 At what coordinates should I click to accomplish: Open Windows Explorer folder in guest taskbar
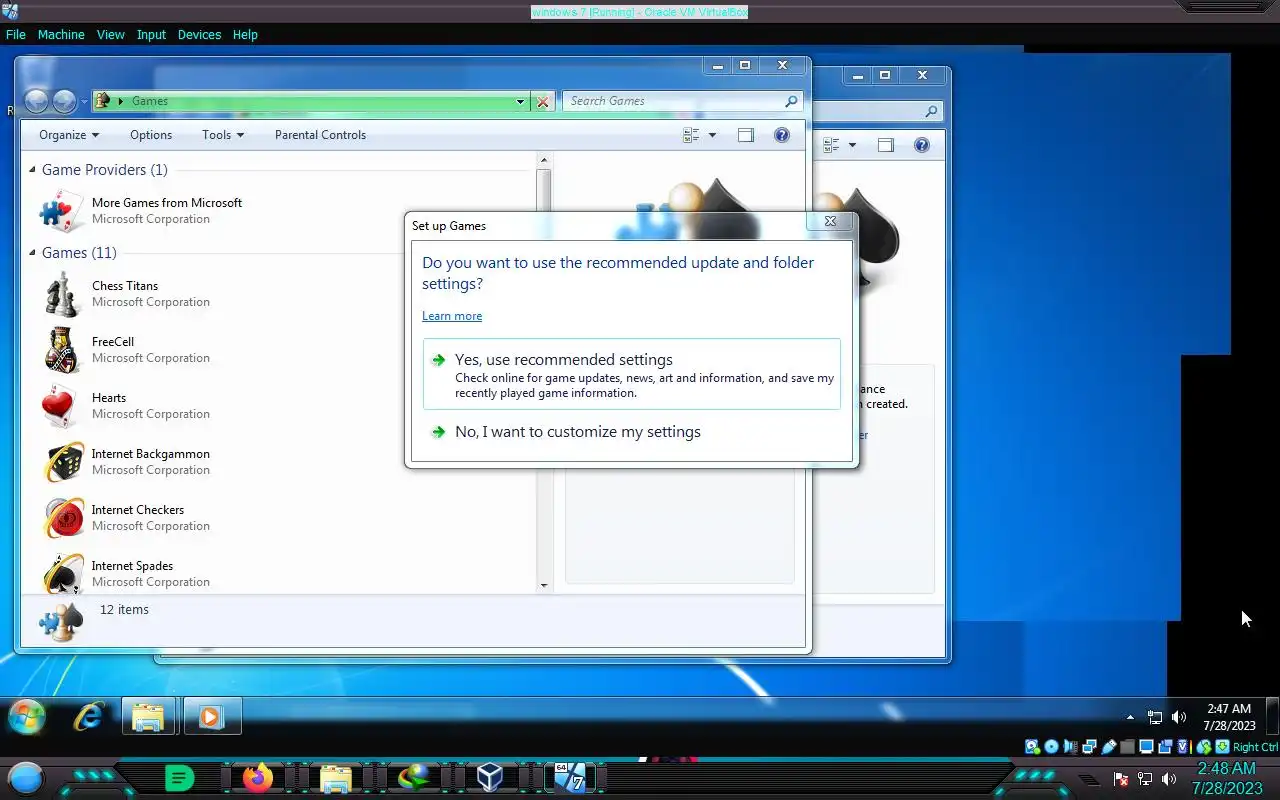(148, 717)
